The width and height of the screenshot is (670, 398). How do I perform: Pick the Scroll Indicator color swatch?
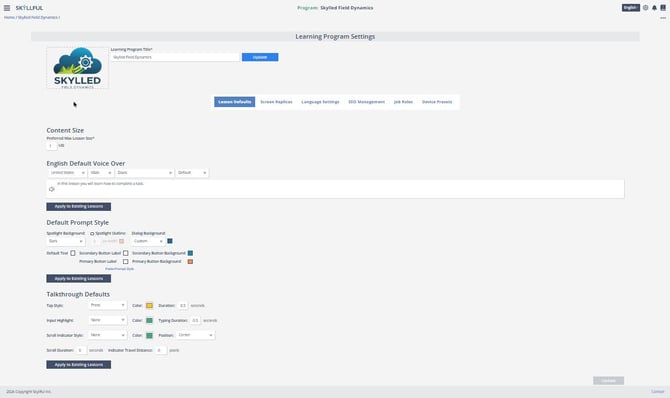(149, 336)
